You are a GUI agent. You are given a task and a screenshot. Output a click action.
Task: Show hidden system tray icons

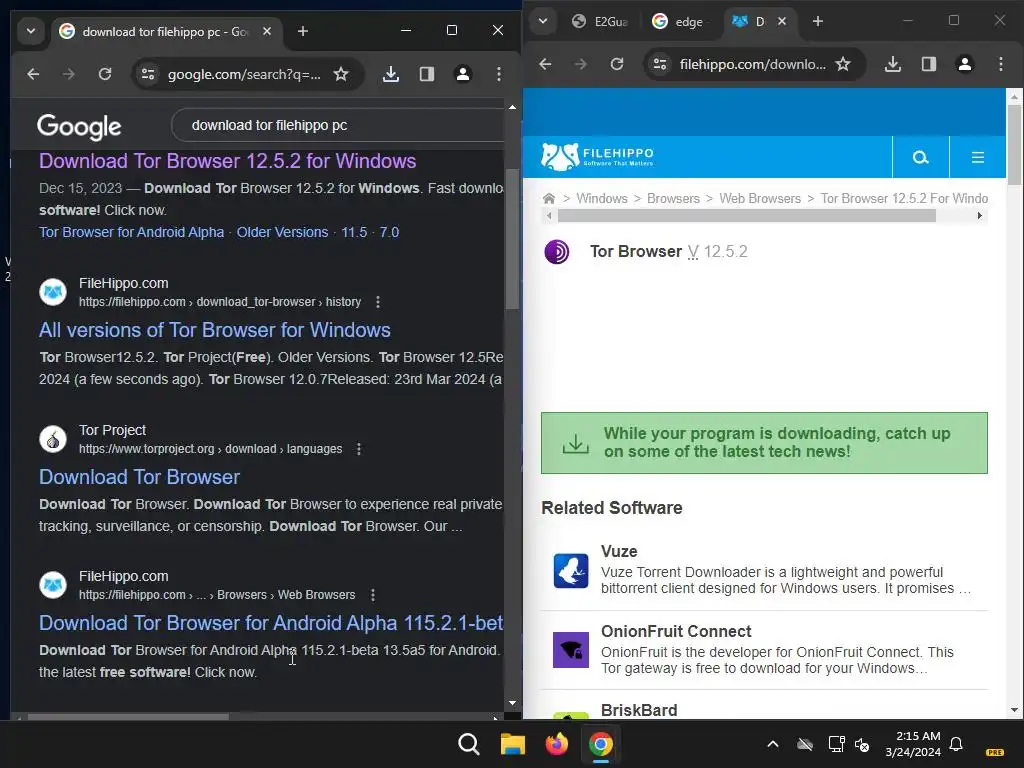coord(773,744)
